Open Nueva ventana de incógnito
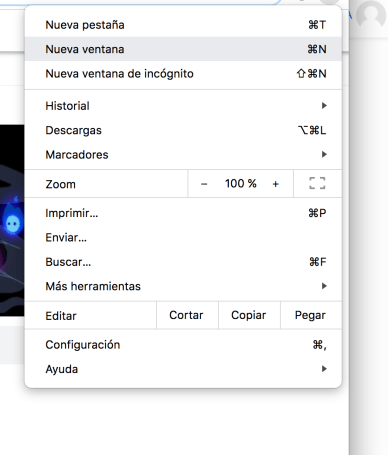 pos(183,73)
